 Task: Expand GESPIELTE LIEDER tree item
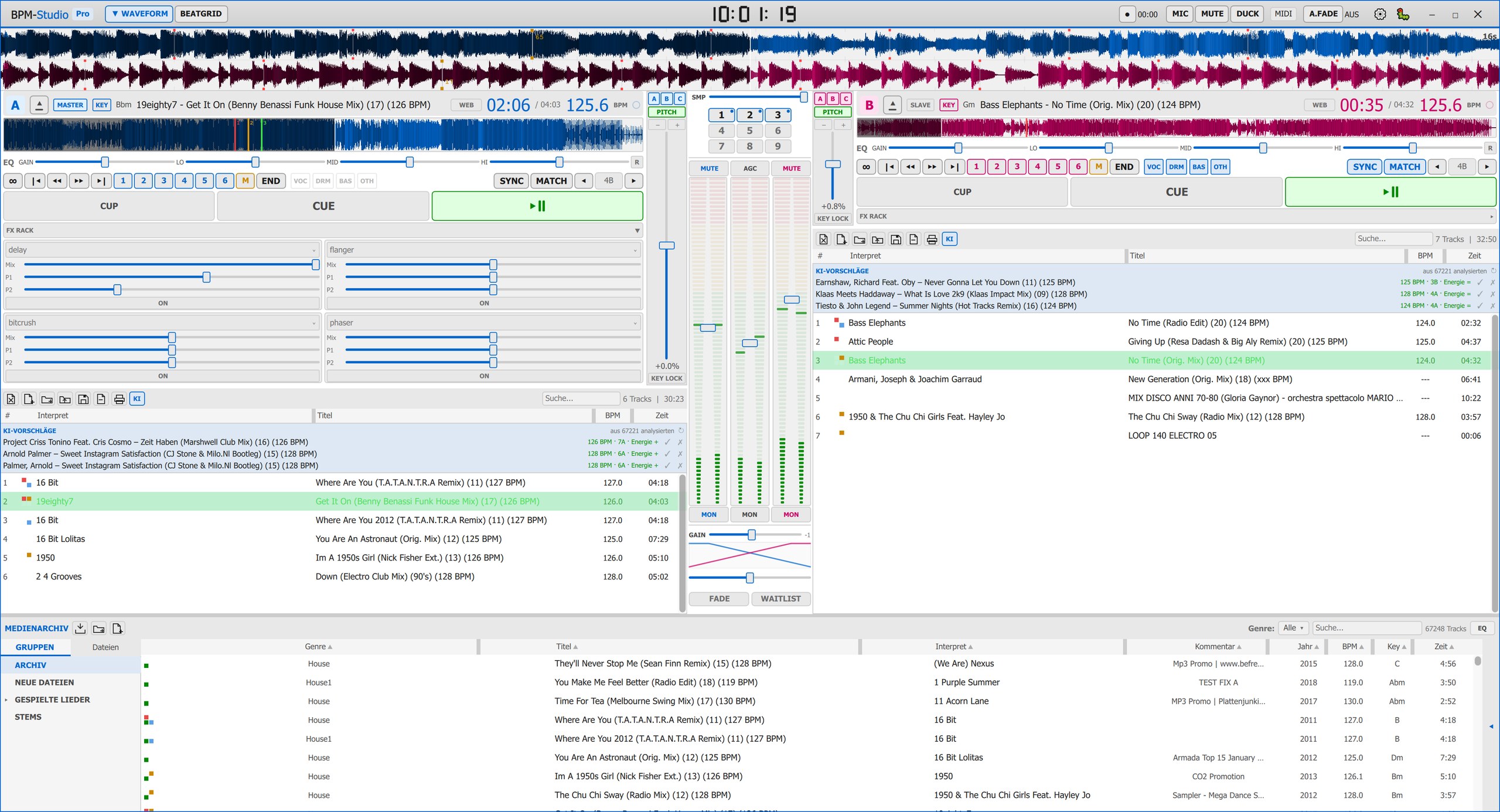pyautogui.click(x=6, y=700)
